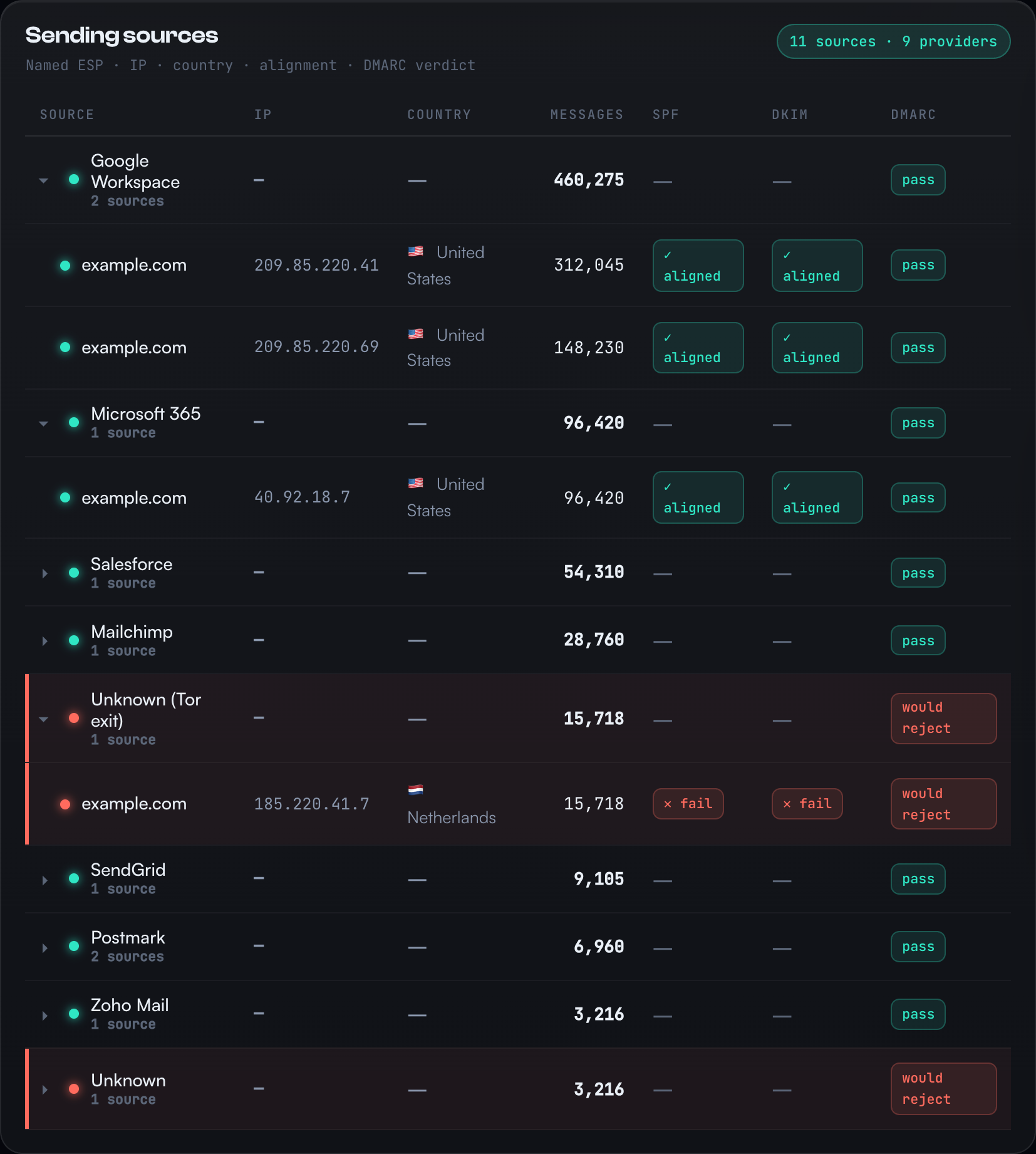1036x1154 pixels.
Task: Click the SendGrid message count 9,105
Action: [599, 879]
